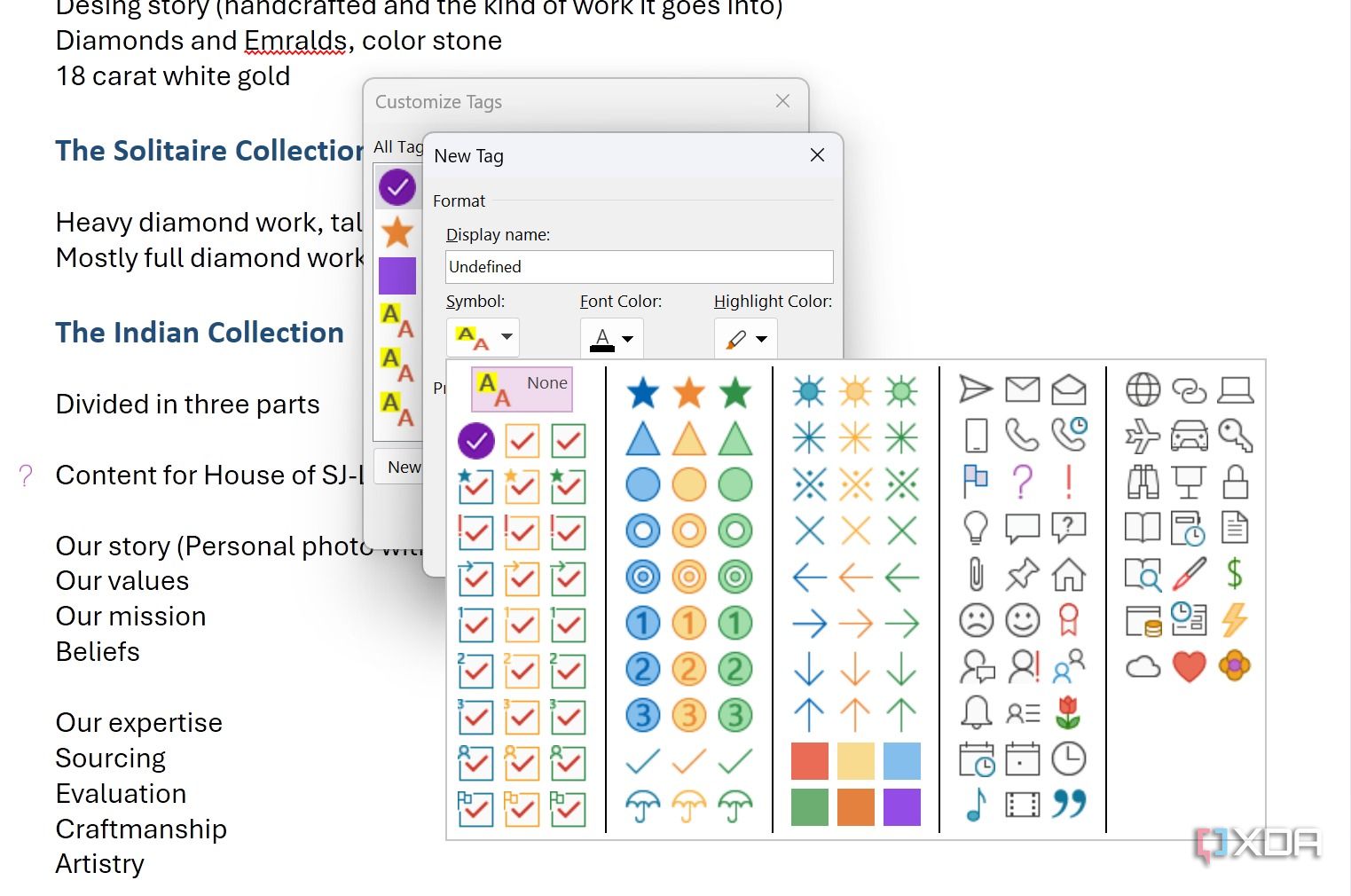Click the question tag beside Content line
1351x896 pixels.
26,476
